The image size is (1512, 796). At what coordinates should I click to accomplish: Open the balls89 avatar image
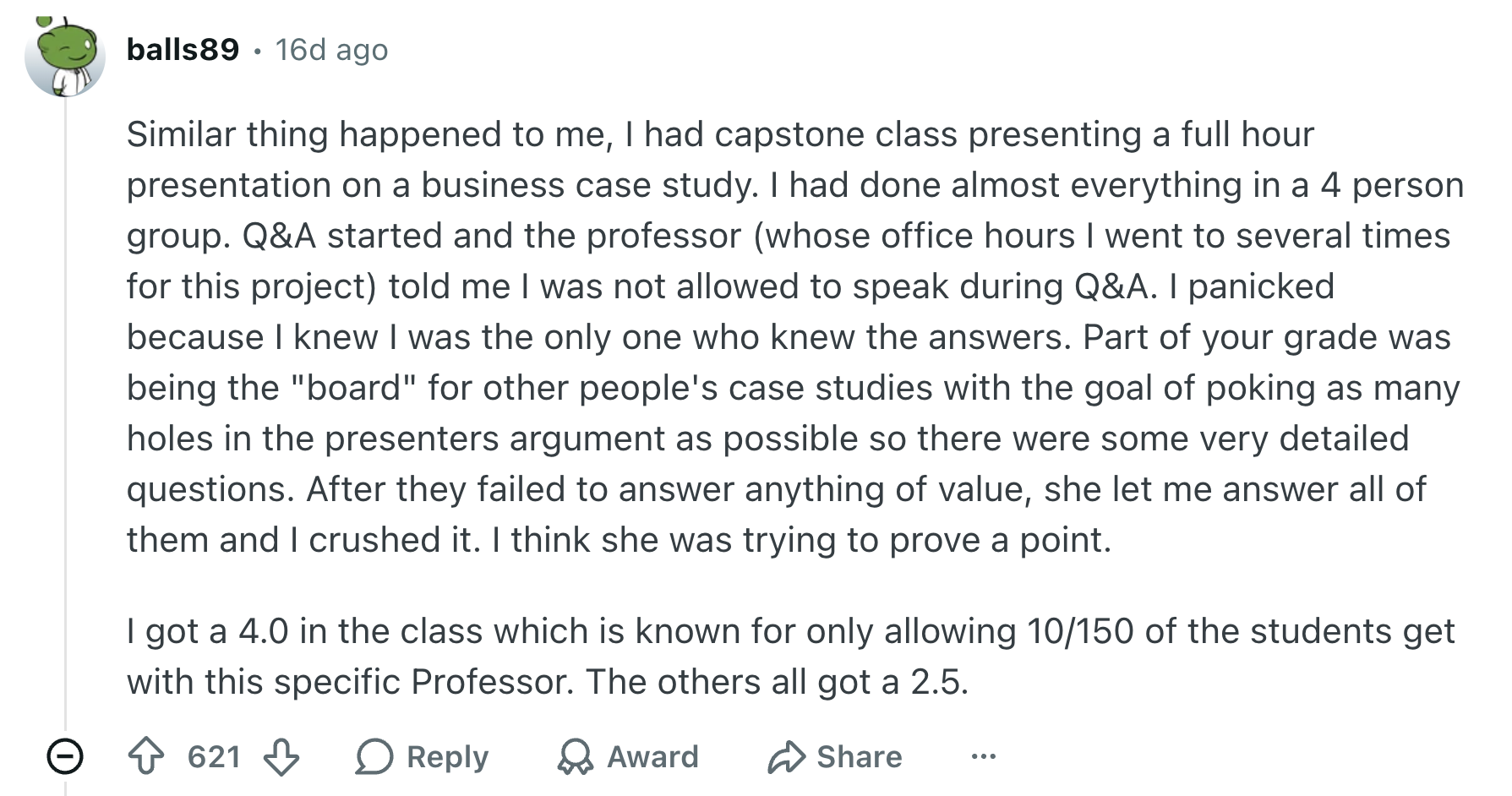coord(65,56)
